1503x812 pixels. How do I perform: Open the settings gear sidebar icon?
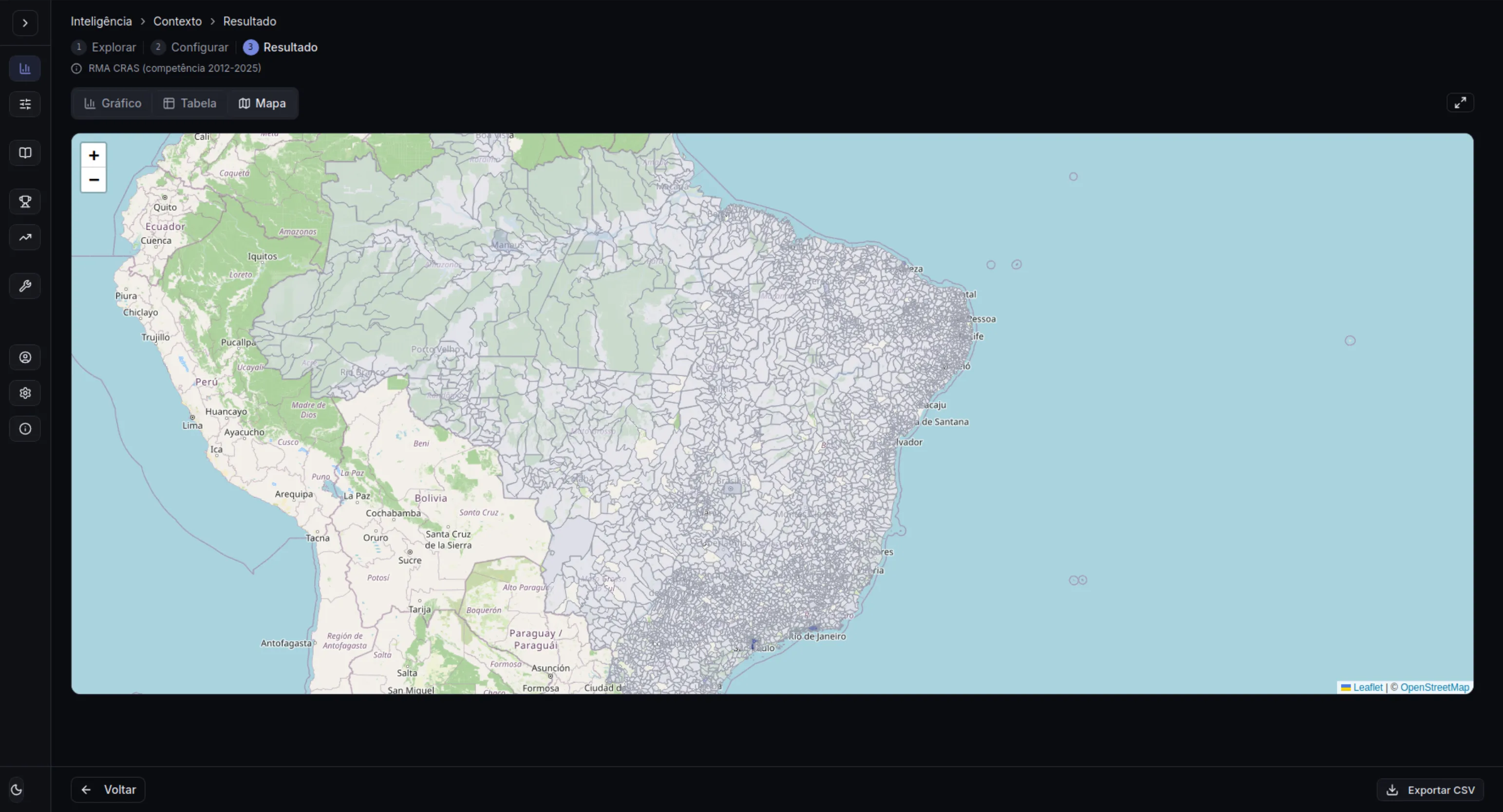(x=25, y=393)
